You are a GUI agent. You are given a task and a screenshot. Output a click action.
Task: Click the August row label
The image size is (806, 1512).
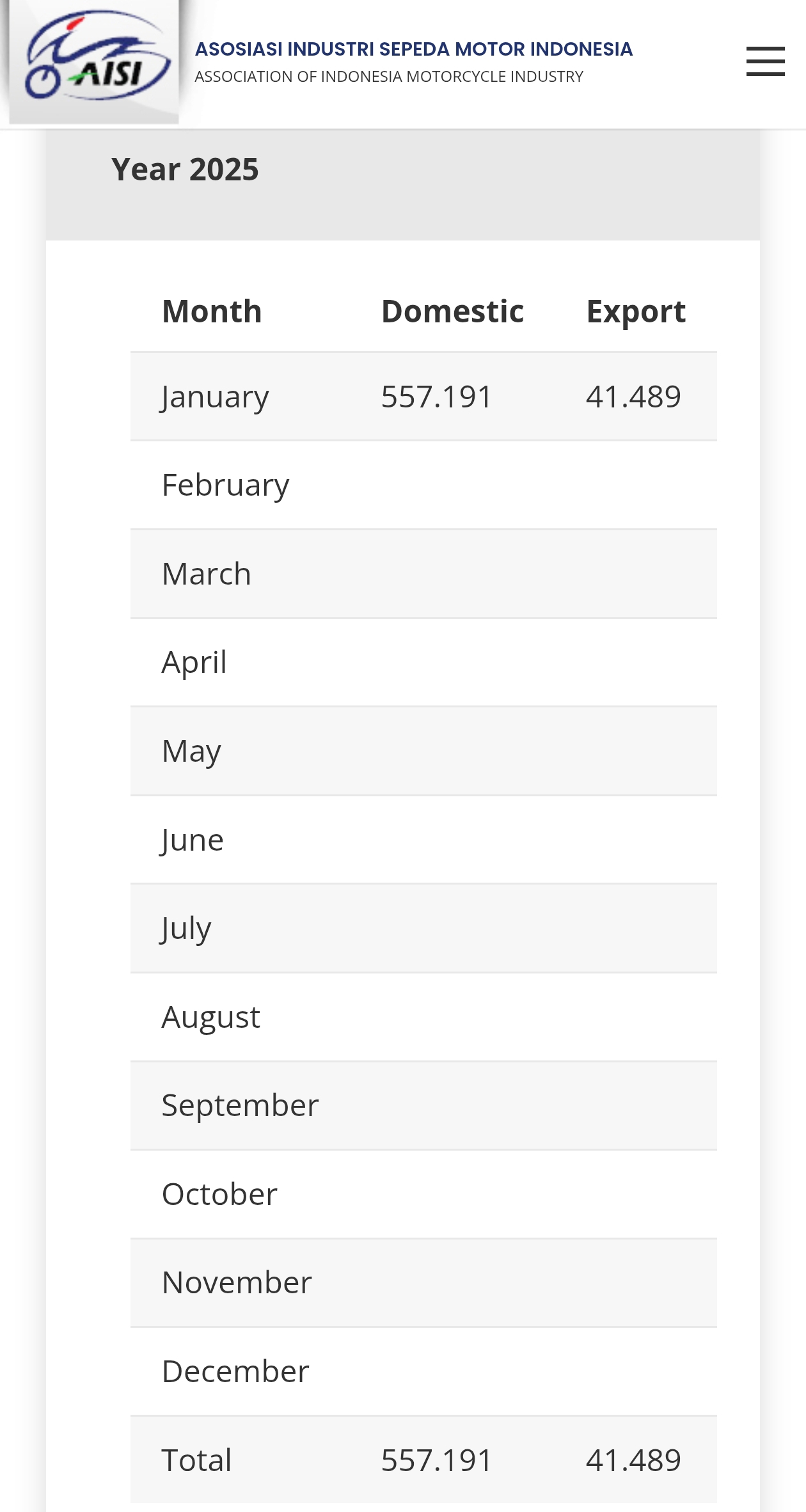point(210,1017)
